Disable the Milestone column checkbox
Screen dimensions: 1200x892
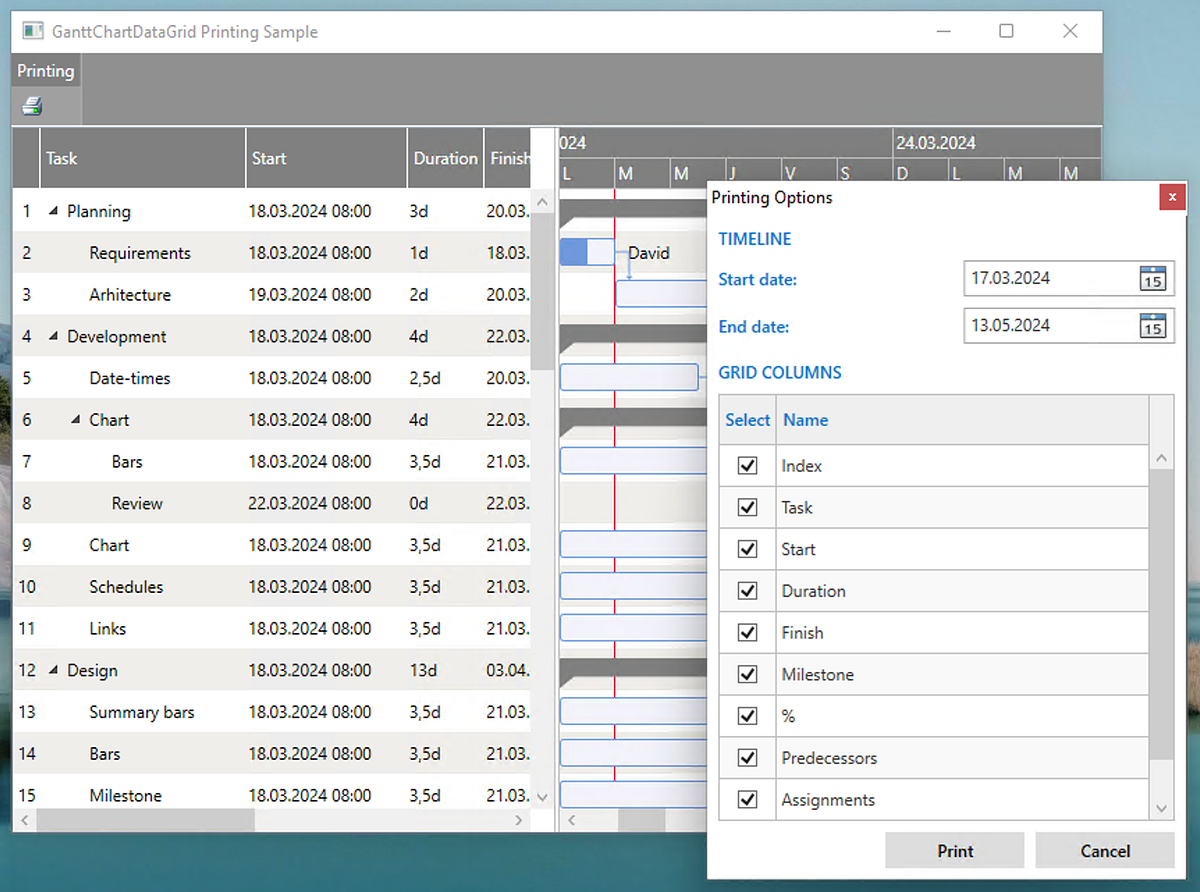[746, 674]
